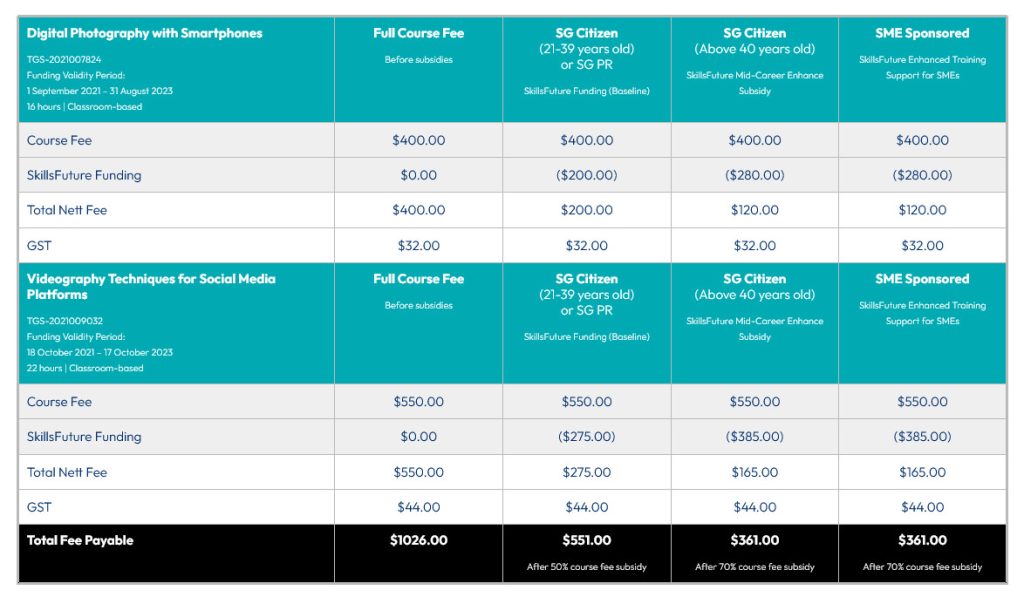The width and height of the screenshot is (1024, 597).
Task: Select the Videography Techniques for Social Media Platforms heading
Action: (x=151, y=287)
